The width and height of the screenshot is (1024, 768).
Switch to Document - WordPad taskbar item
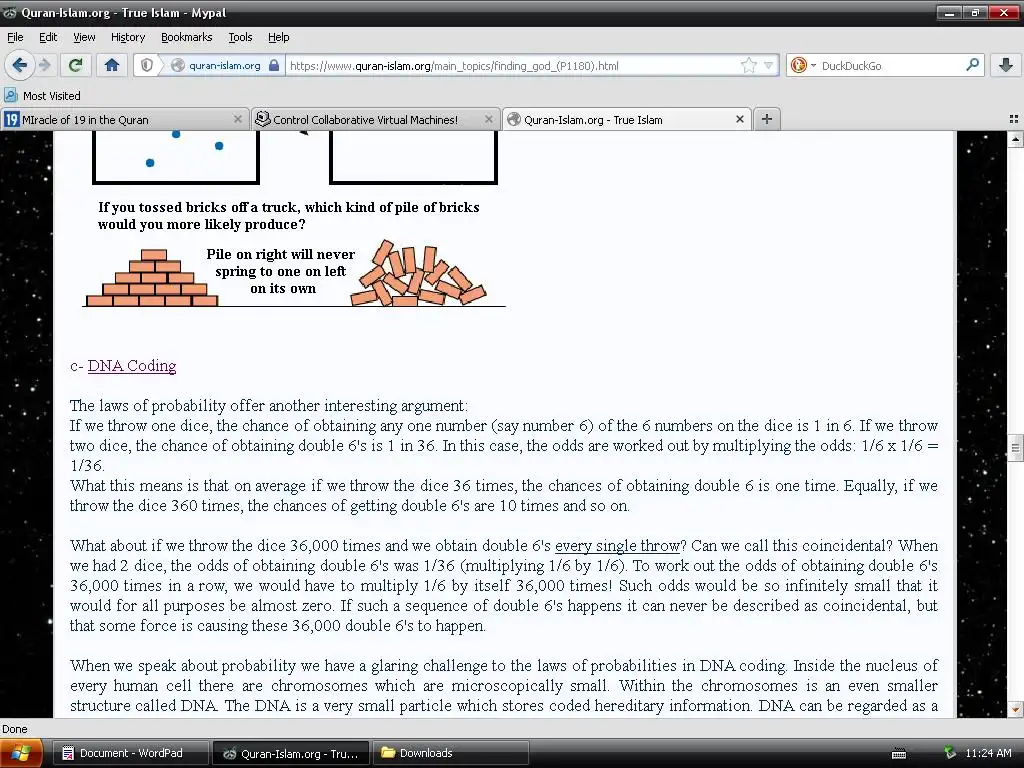click(131, 753)
